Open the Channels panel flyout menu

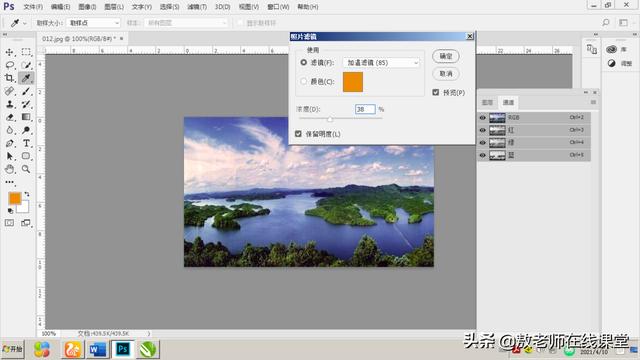[593, 102]
